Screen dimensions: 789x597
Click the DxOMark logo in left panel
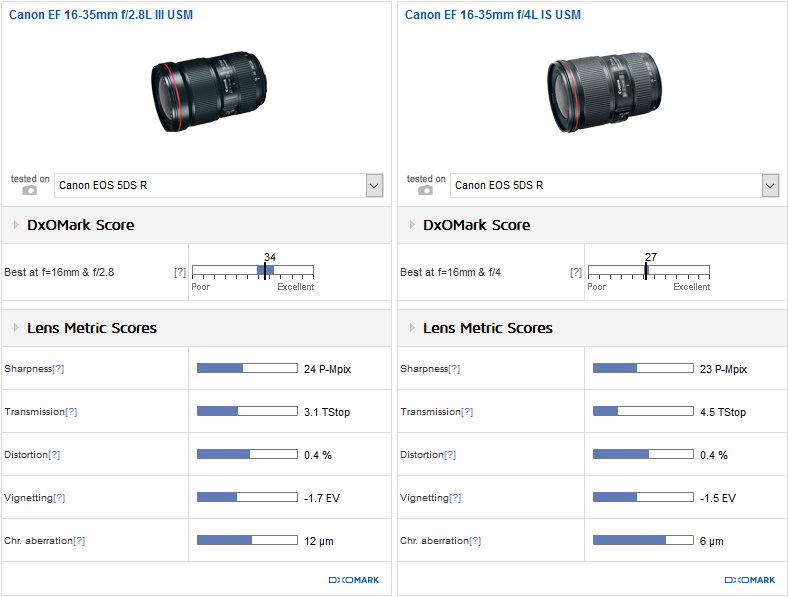coord(353,580)
